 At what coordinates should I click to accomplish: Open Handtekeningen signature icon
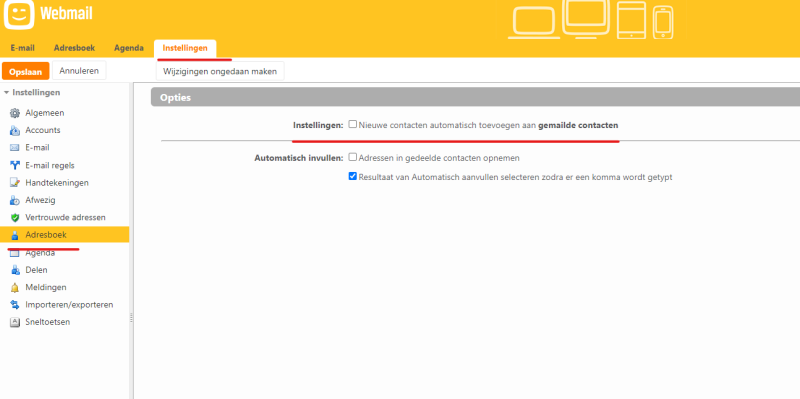click(15, 183)
